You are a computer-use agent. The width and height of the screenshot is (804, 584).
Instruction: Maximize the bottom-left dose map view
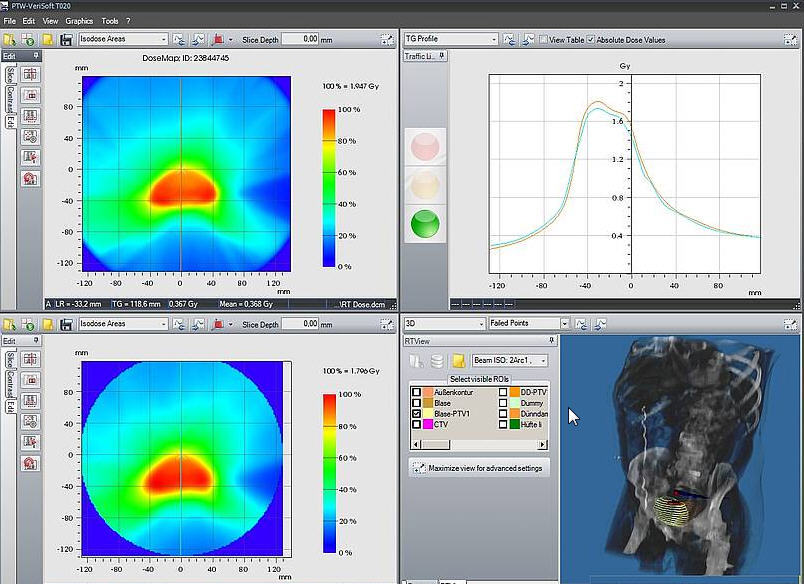[387, 324]
